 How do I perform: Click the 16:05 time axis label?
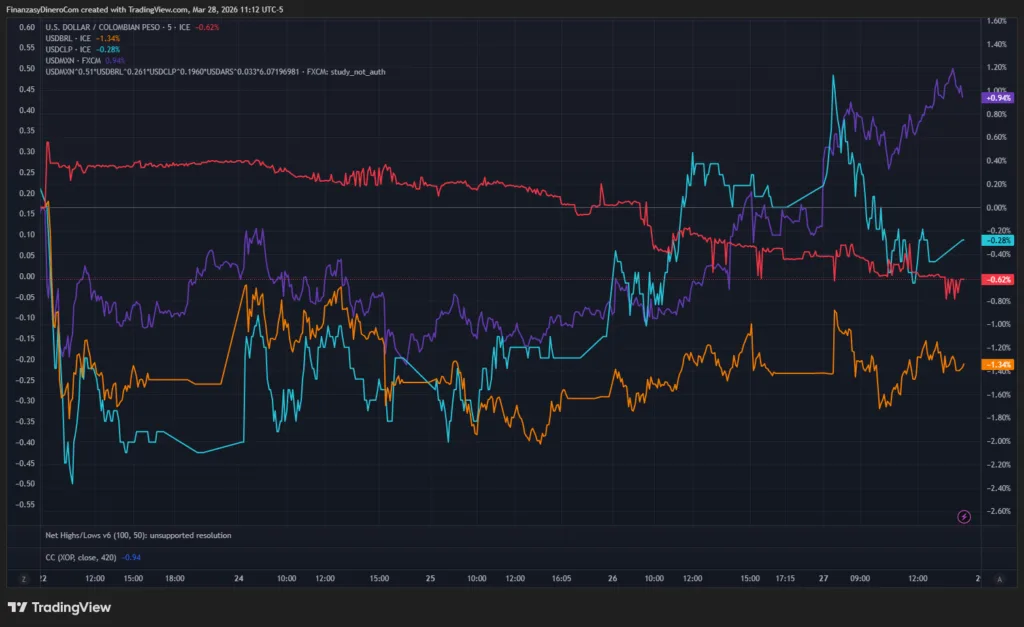(562, 578)
